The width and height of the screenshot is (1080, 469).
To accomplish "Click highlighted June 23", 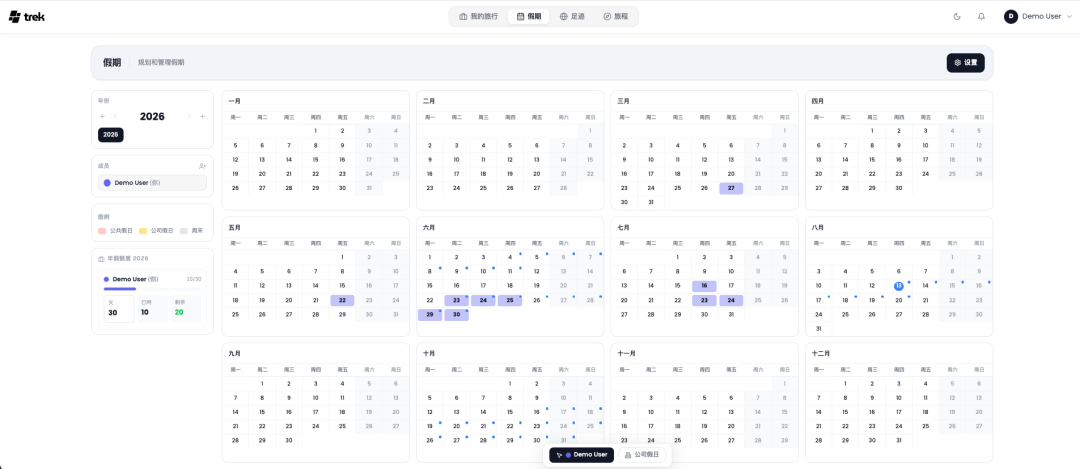I will (x=456, y=300).
